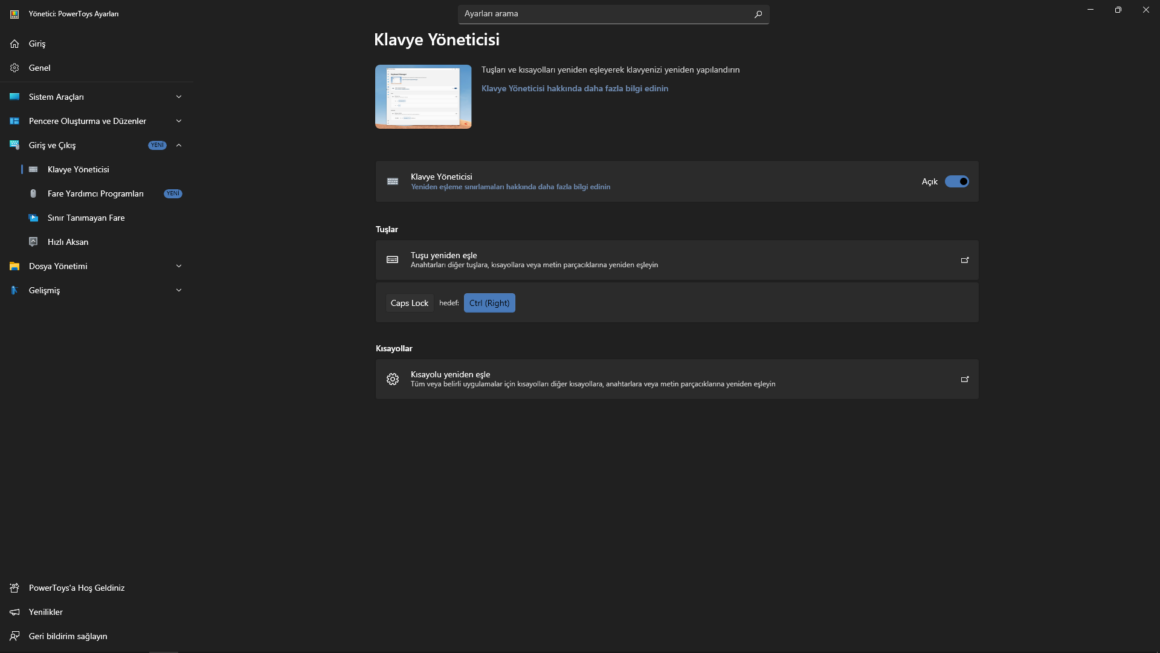Expand Pencere Oluşturma ve Düzenler section
This screenshot has height=653, width=1160.
179,121
